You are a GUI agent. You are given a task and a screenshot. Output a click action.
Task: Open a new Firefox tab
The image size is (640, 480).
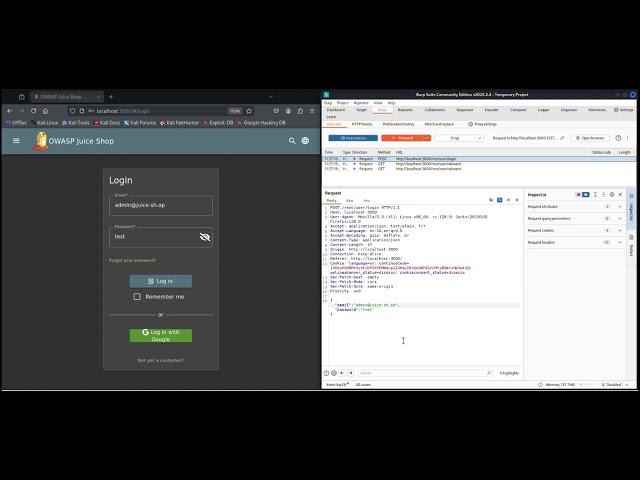[111, 97]
